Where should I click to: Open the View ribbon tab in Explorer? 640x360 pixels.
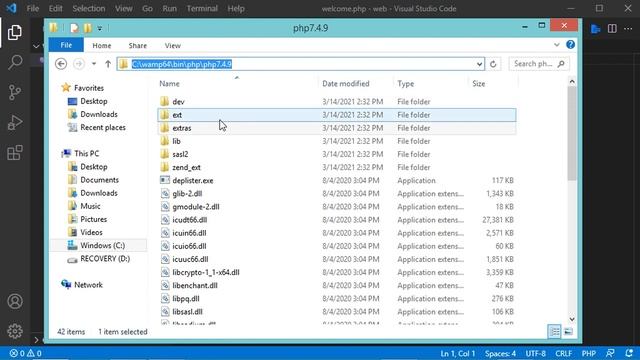(x=173, y=46)
